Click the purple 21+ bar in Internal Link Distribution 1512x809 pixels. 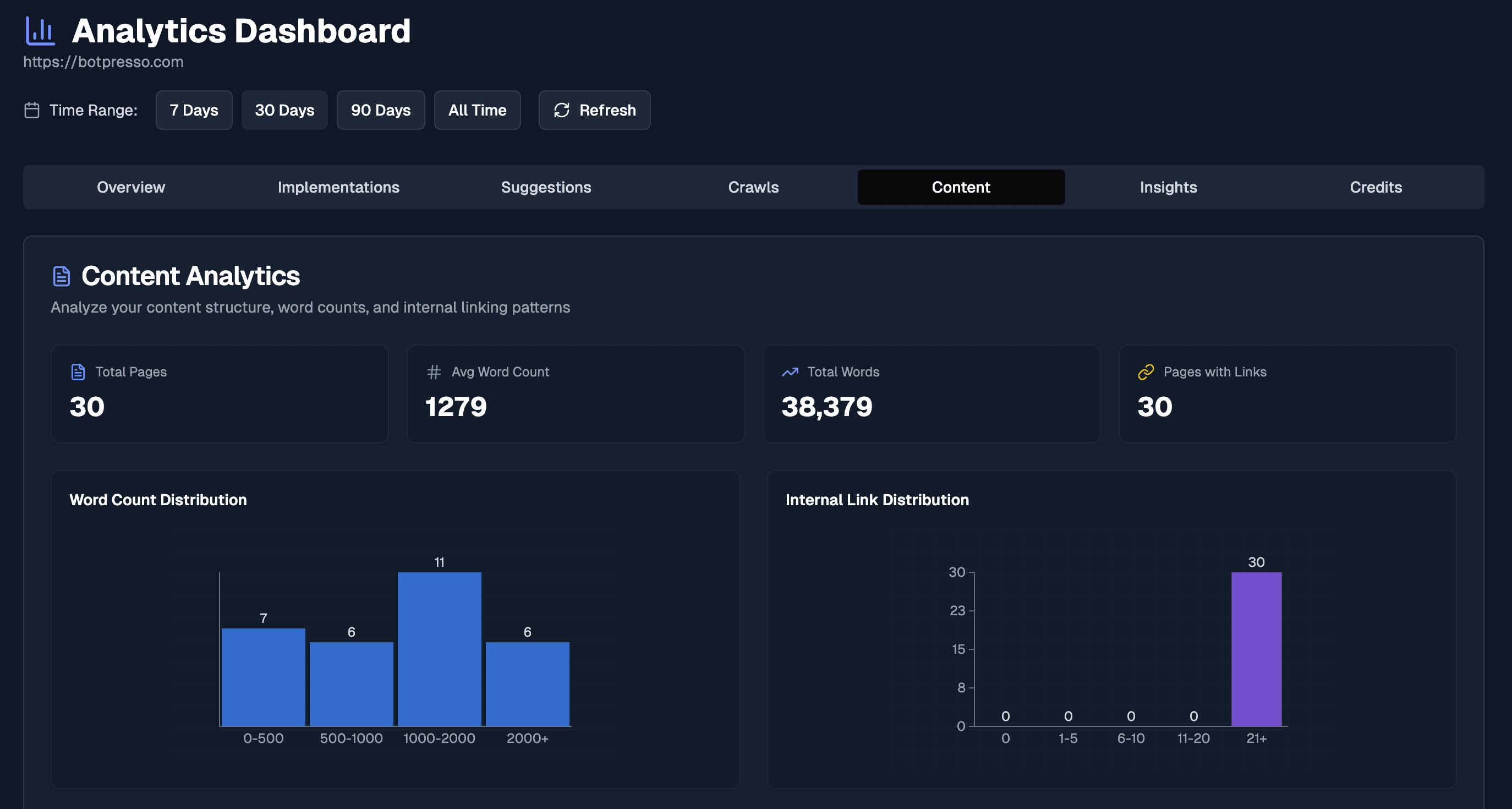[x=1256, y=649]
